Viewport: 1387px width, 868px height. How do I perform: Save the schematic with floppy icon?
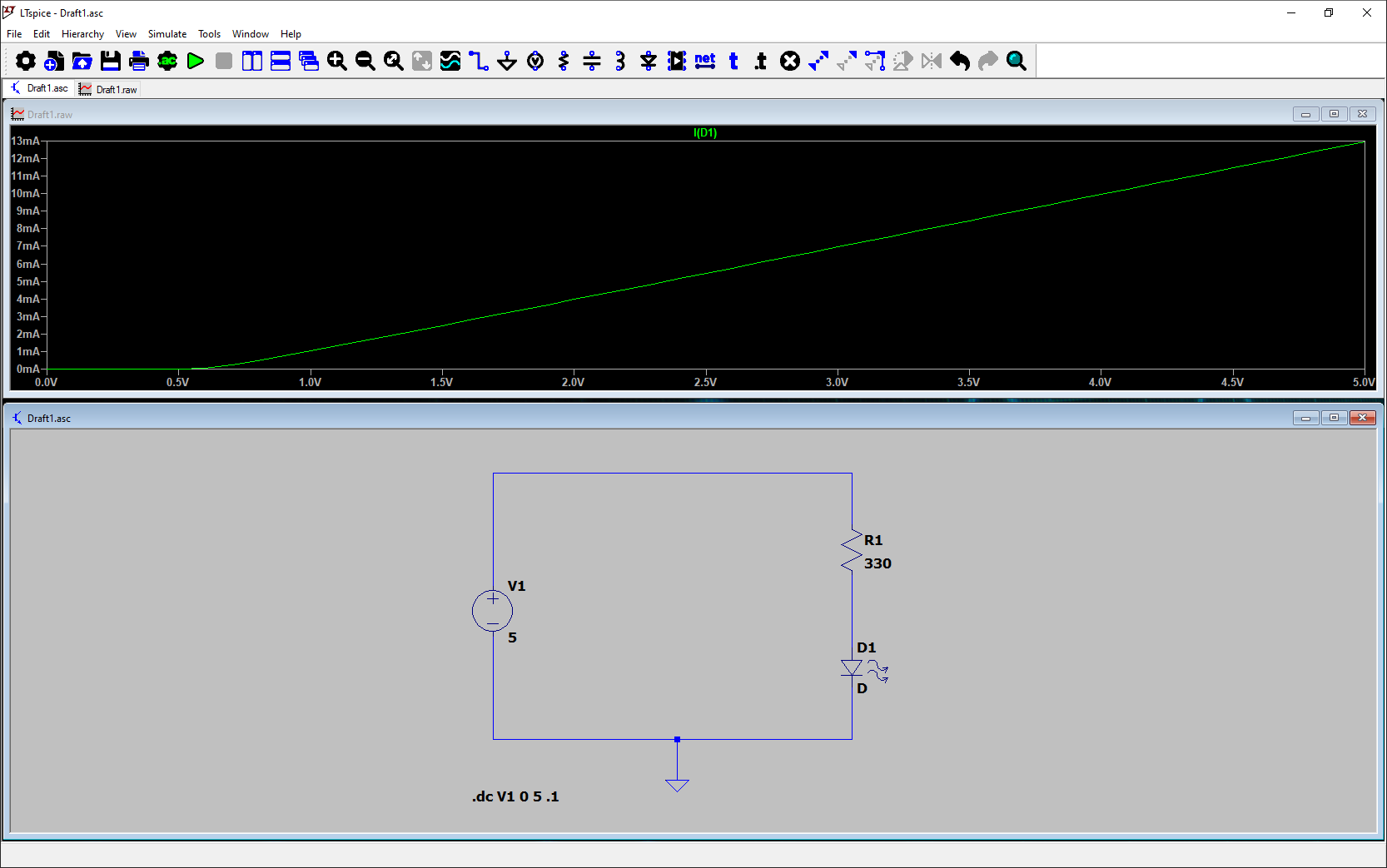(x=111, y=61)
